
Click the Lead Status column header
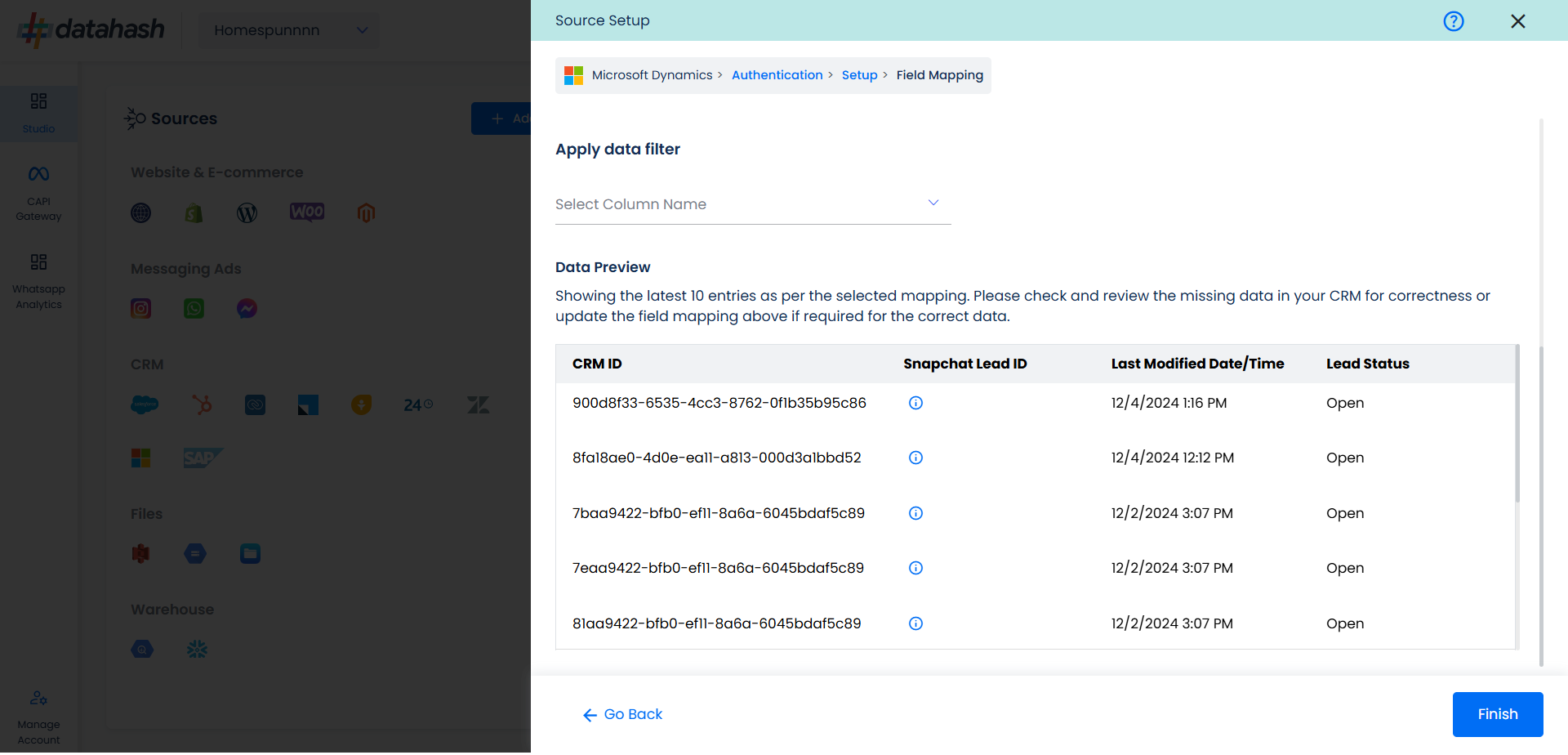coord(1367,364)
